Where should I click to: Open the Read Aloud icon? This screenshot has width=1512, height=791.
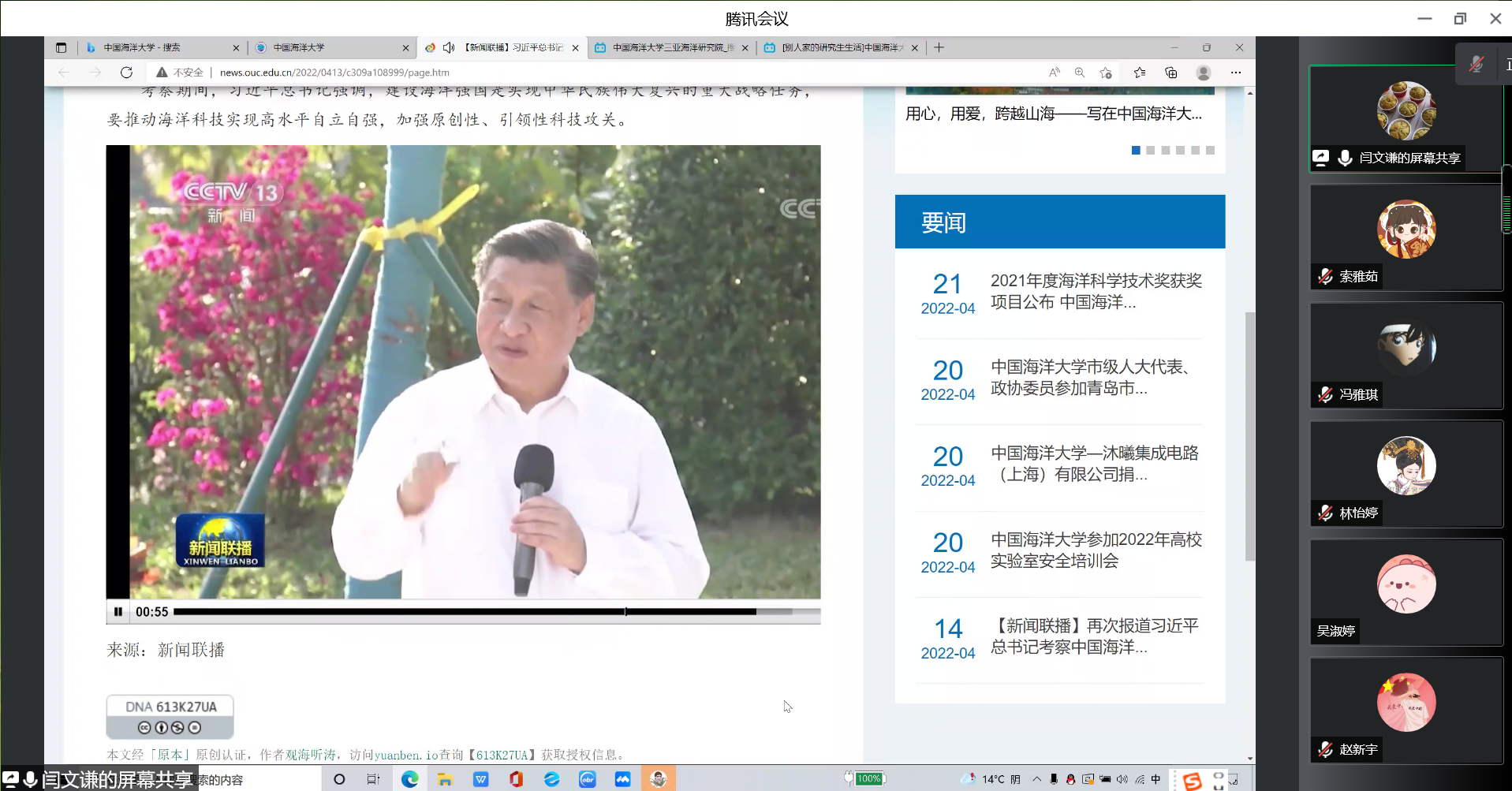pyautogui.click(x=1054, y=73)
